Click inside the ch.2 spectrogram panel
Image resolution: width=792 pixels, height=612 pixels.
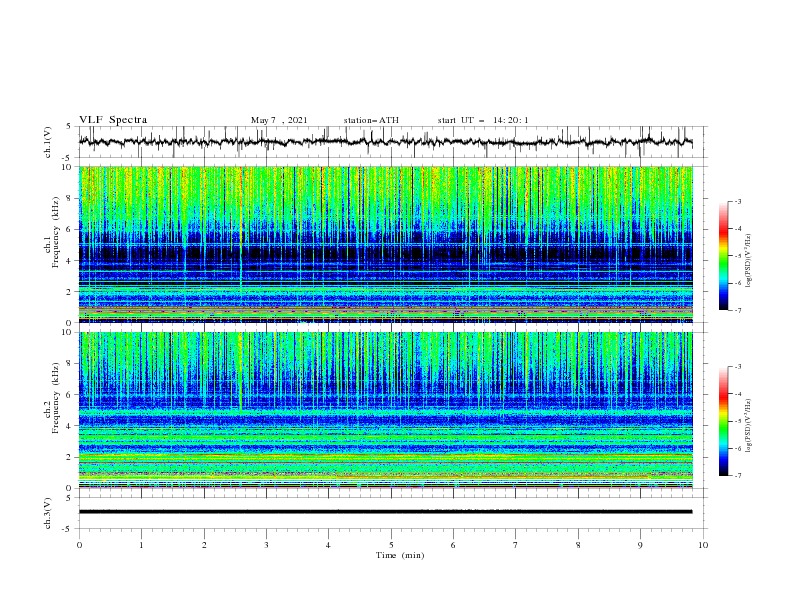point(385,410)
